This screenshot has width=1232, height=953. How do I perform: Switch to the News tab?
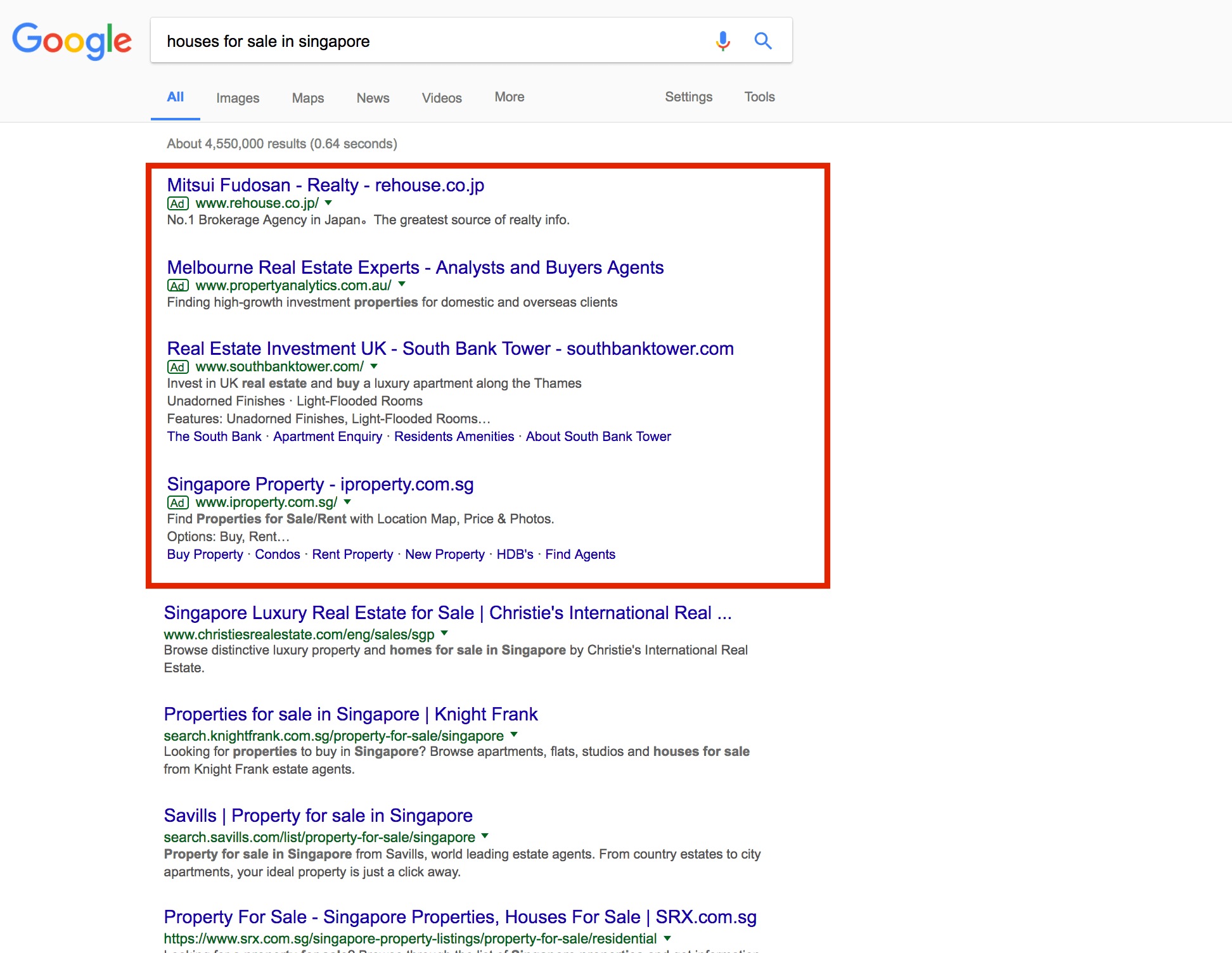click(373, 98)
